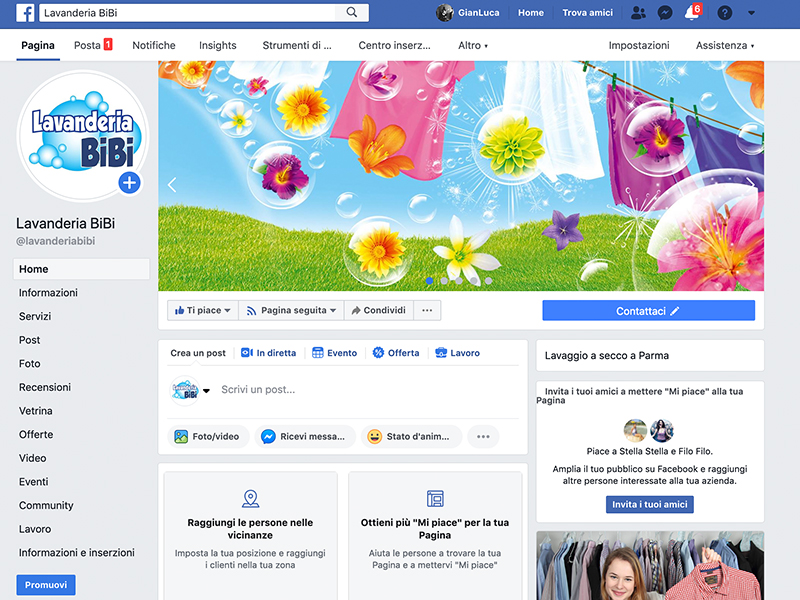The height and width of the screenshot is (600, 800).
Task: Open Ti piace dropdown
Action: [x=203, y=310]
